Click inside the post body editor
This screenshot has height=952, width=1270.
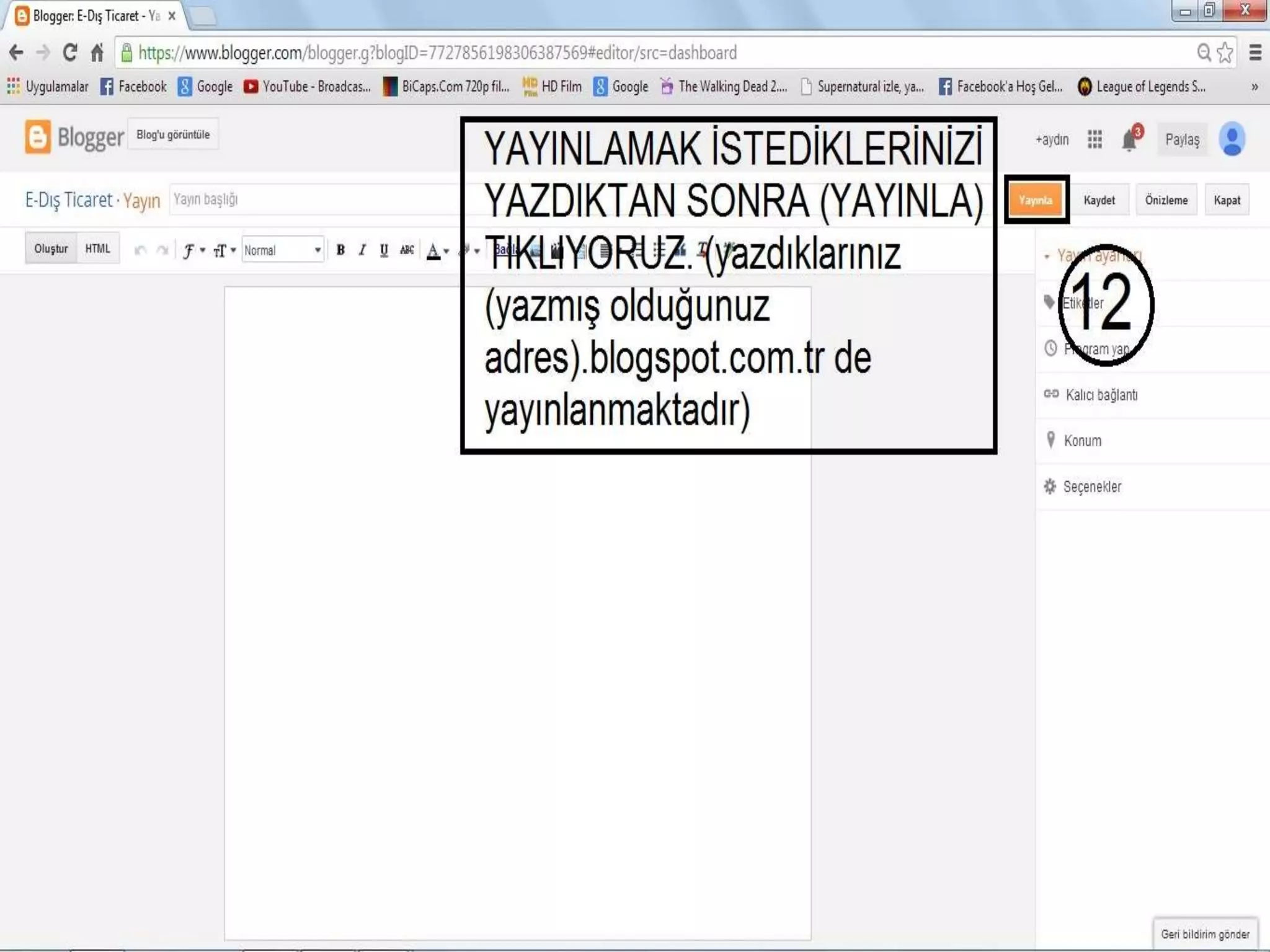tap(517, 613)
